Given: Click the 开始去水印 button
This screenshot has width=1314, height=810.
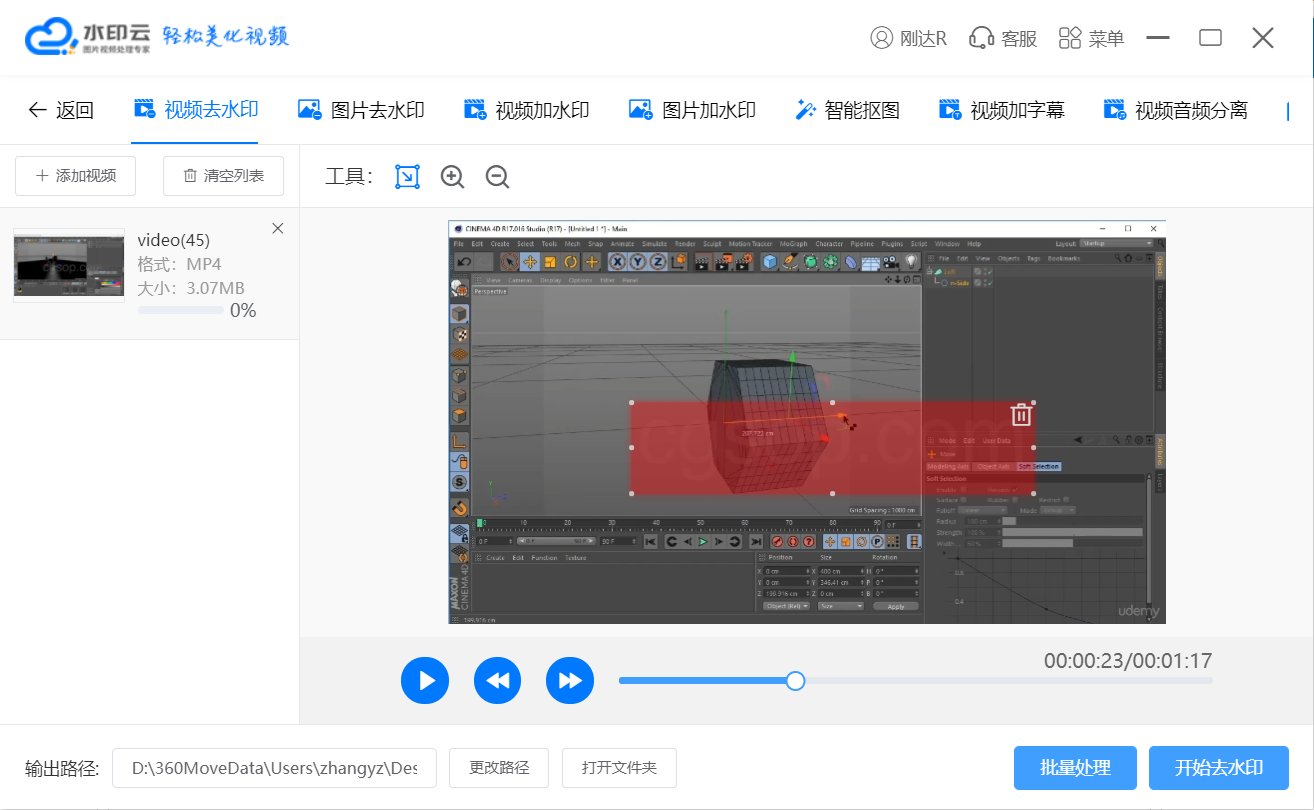Looking at the screenshot, I should click(x=1218, y=768).
